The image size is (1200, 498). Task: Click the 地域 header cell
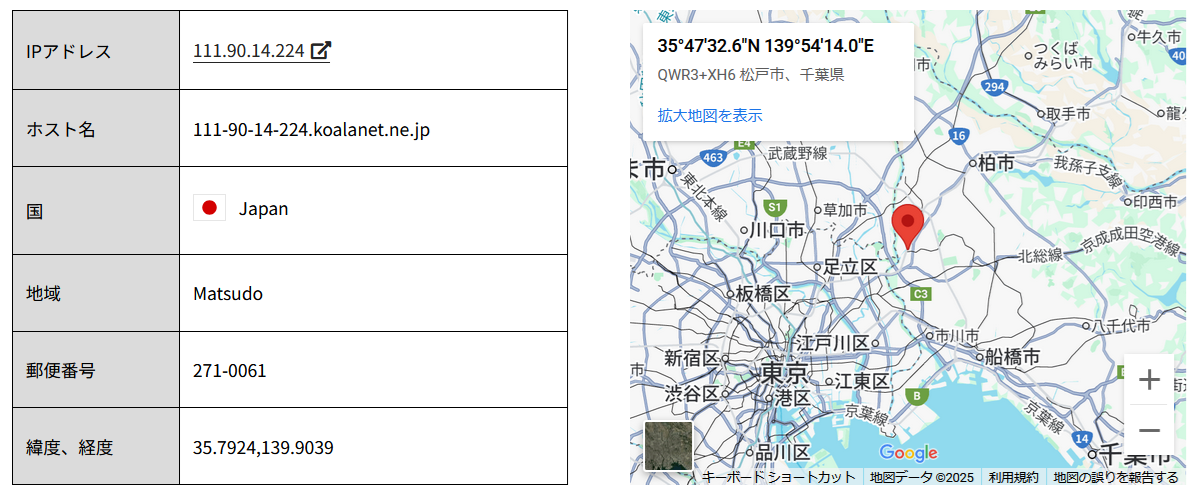click(x=96, y=293)
